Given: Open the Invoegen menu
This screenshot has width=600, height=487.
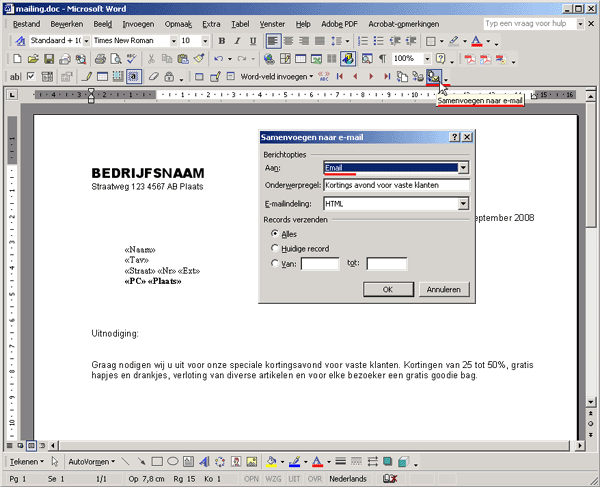Looking at the screenshot, I should point(139,22).
